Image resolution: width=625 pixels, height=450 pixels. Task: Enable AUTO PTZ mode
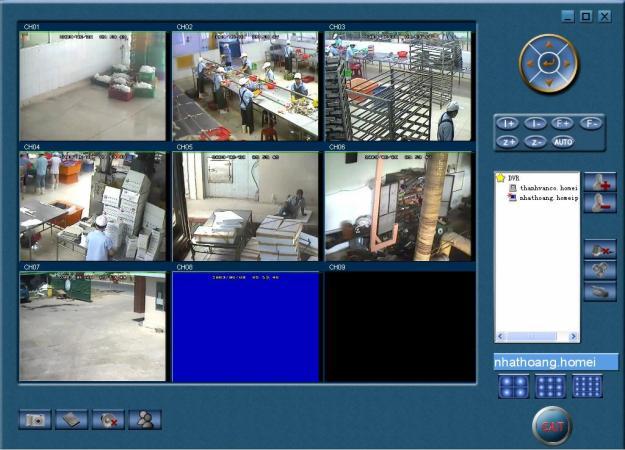click(x=563, y=142)
